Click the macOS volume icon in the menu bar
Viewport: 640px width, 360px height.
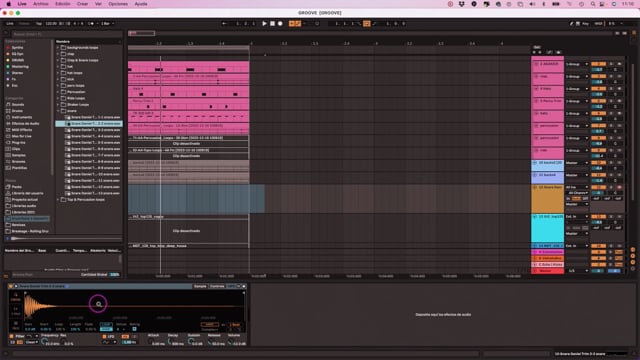pos(532,4)
